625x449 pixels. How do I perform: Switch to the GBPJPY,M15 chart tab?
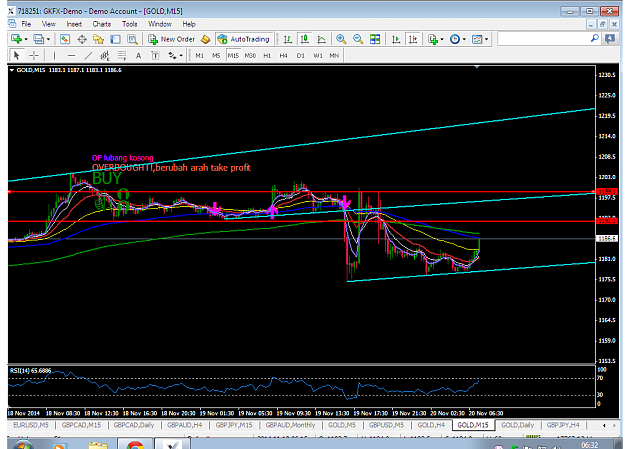(234, 425)
